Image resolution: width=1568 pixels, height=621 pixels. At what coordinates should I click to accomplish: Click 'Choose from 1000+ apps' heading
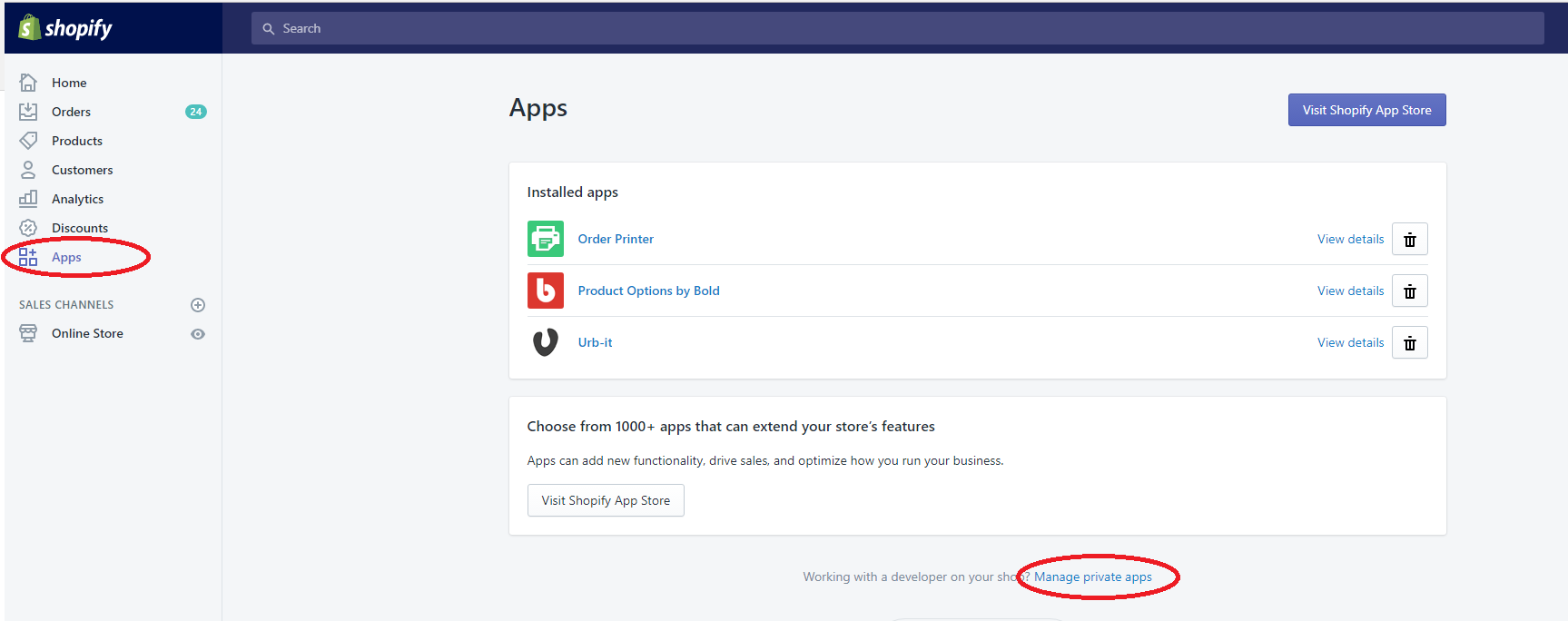point(731,427)
